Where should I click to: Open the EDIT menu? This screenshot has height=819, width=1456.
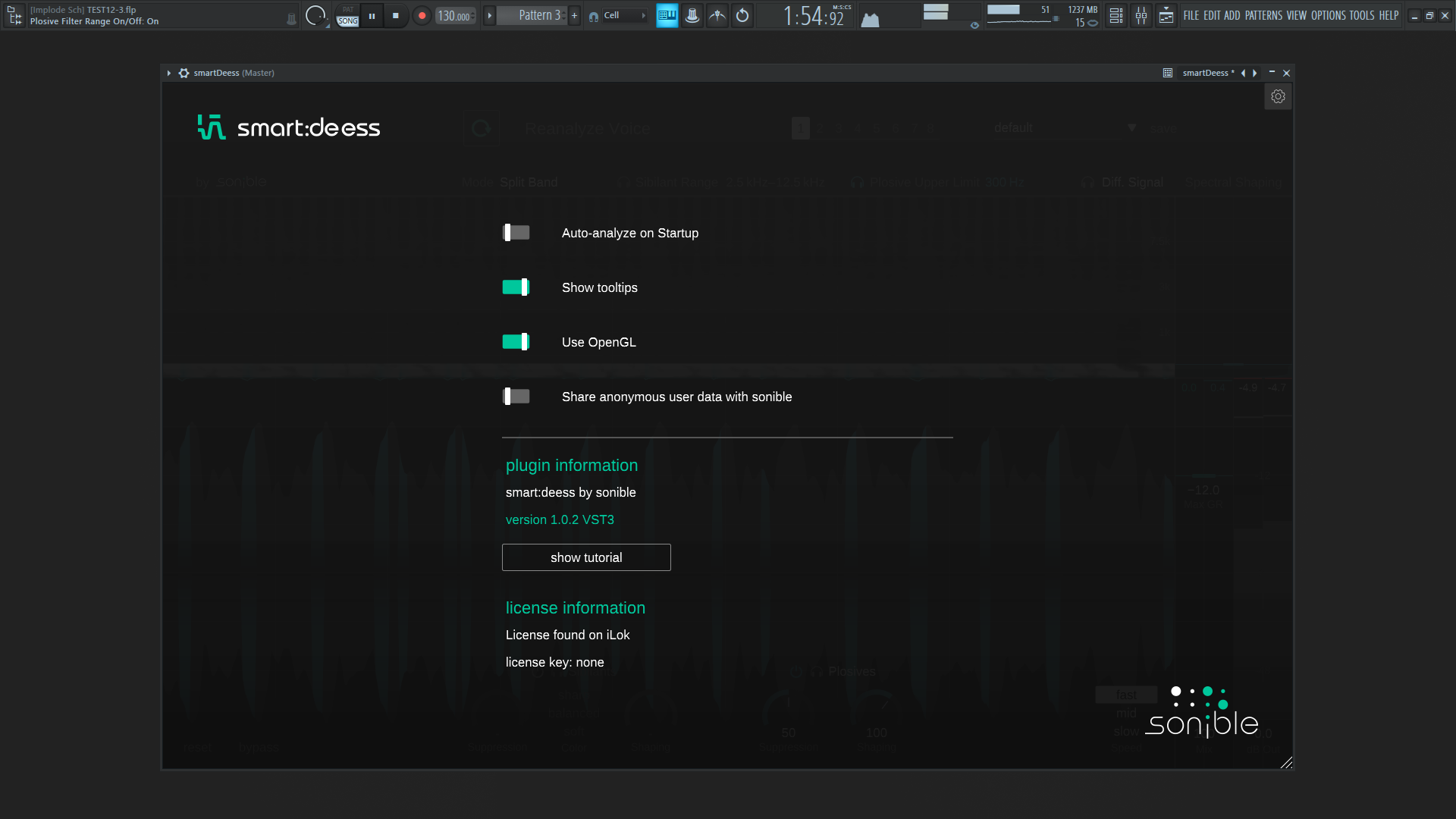pos(1212,15)
